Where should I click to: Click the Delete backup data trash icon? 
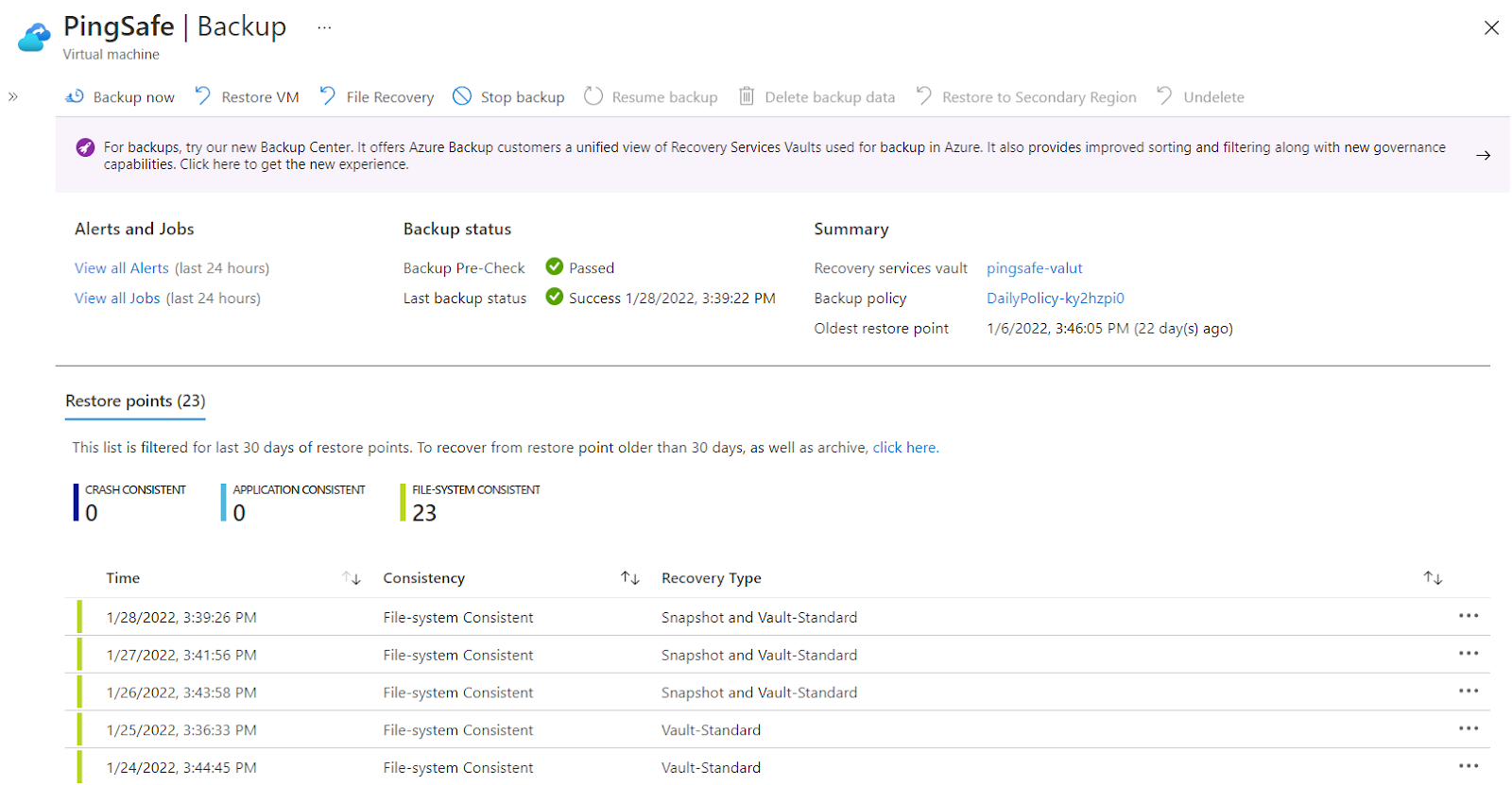coord(747,96)
